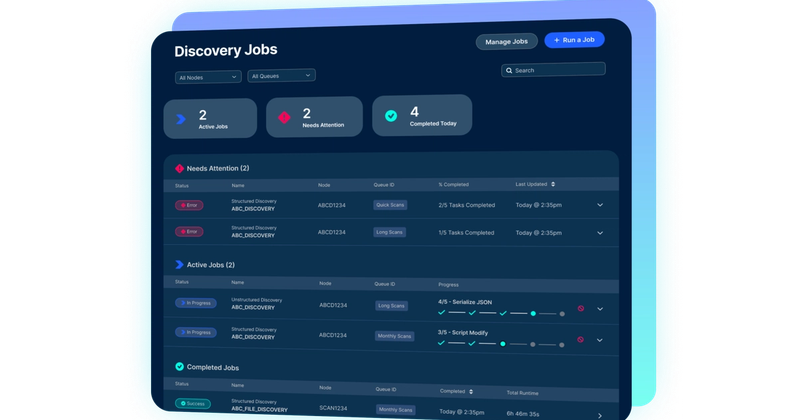Click the Success badge of ABC_FILE_DISCOVERY
The image size is (800, 420).
[x=192, y=404]
